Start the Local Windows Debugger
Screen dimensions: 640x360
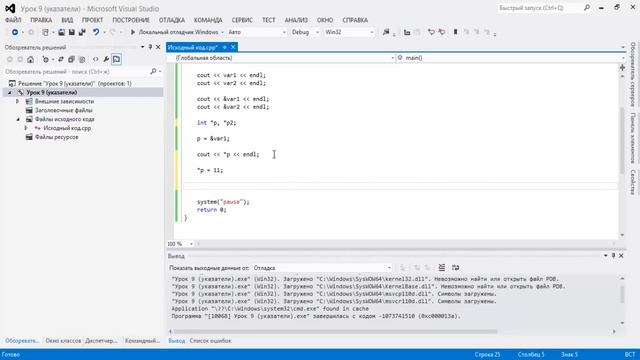click(175, 32)
